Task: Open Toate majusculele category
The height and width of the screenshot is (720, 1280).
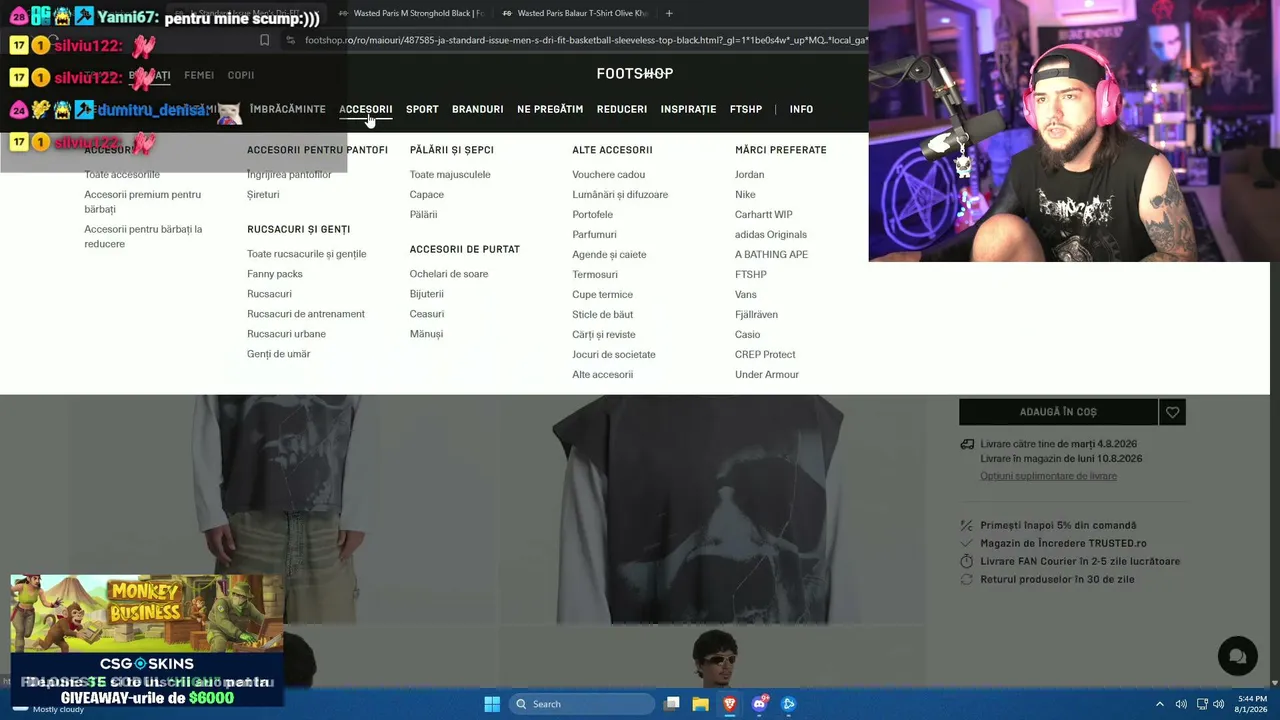Action: click(x=450, y=174)
